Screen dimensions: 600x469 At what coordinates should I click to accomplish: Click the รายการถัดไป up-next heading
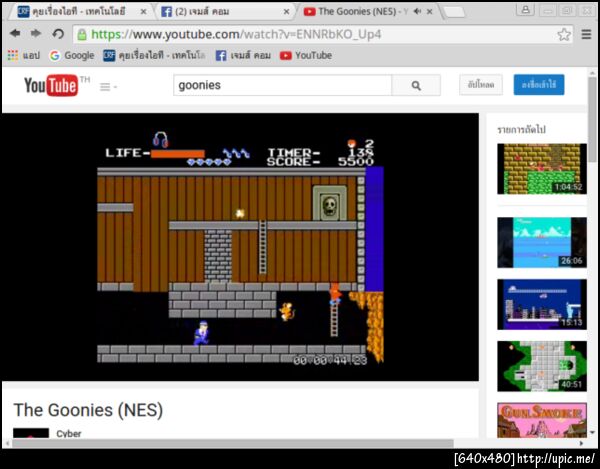(x=521, y=130)
